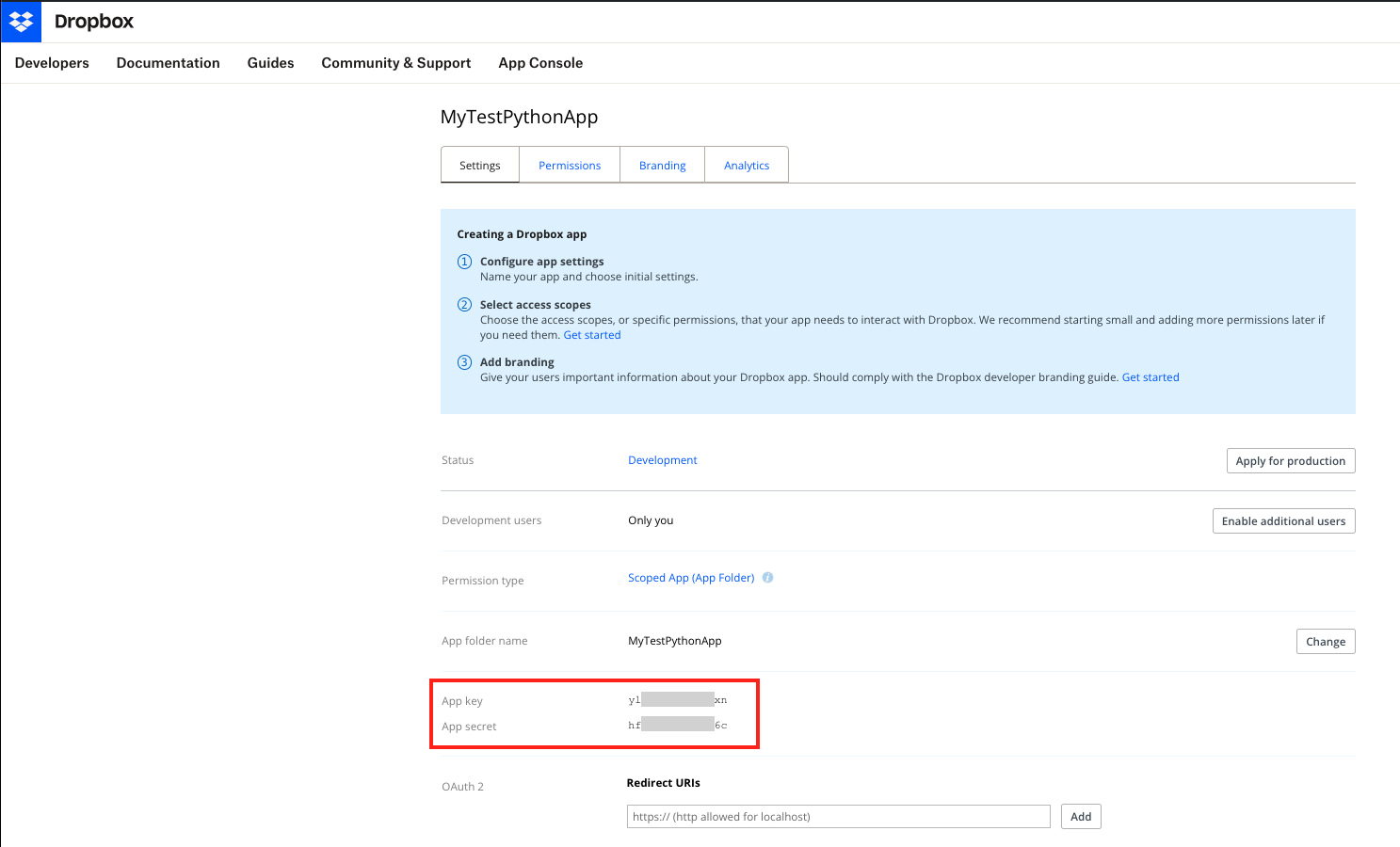
Task: Click Apply for production button
Action: pyautogui.click(x=1291, y=461)
